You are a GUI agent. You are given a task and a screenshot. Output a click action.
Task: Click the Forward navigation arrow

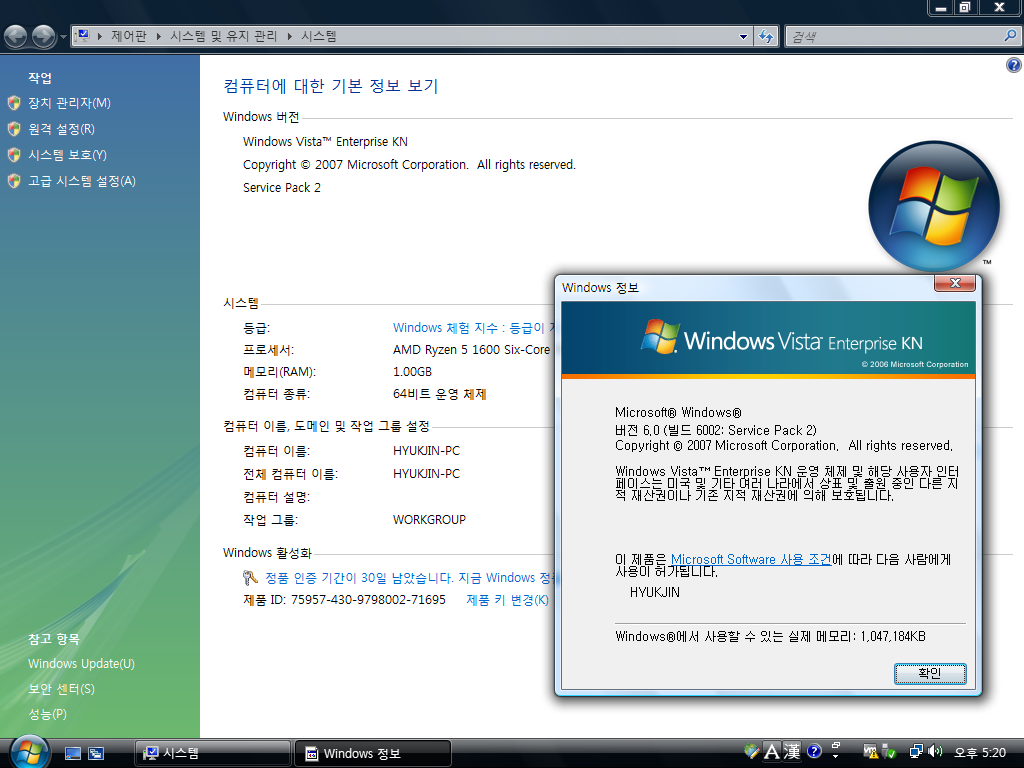point(44,37)
